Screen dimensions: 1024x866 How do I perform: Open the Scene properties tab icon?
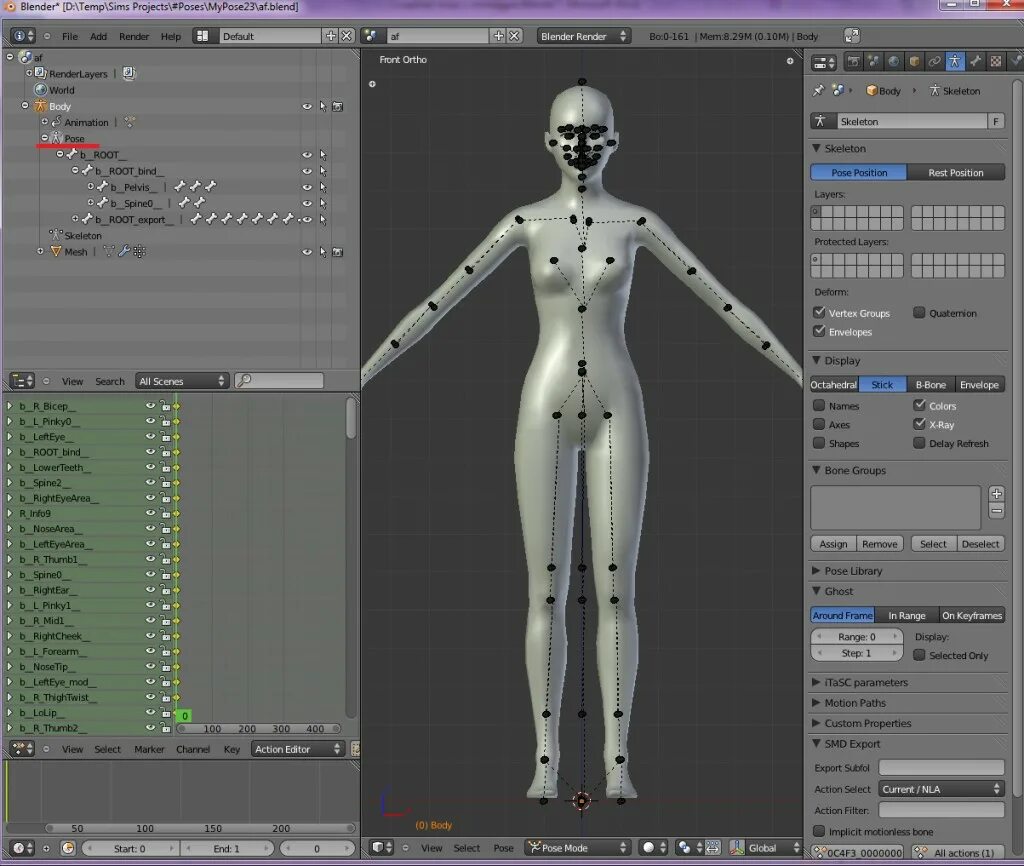click(873, 61)
